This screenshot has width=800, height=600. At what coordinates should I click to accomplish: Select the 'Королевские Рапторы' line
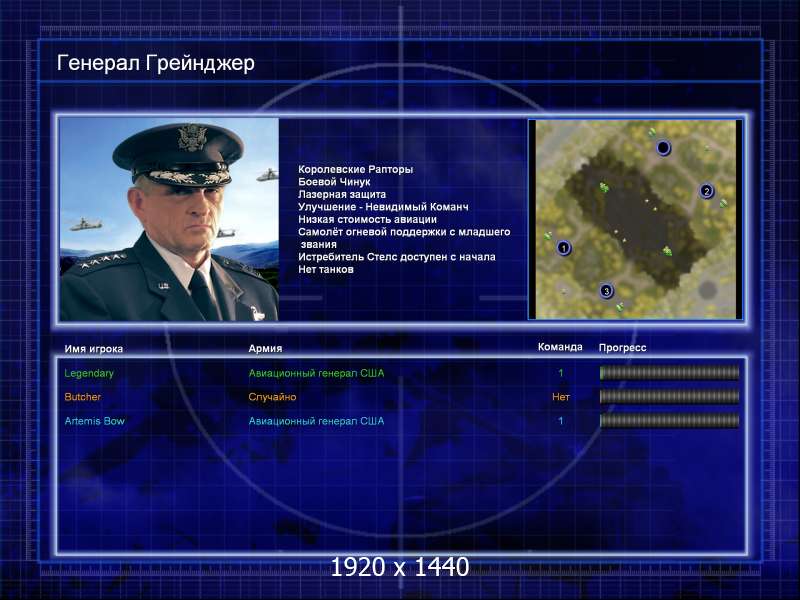356,169
